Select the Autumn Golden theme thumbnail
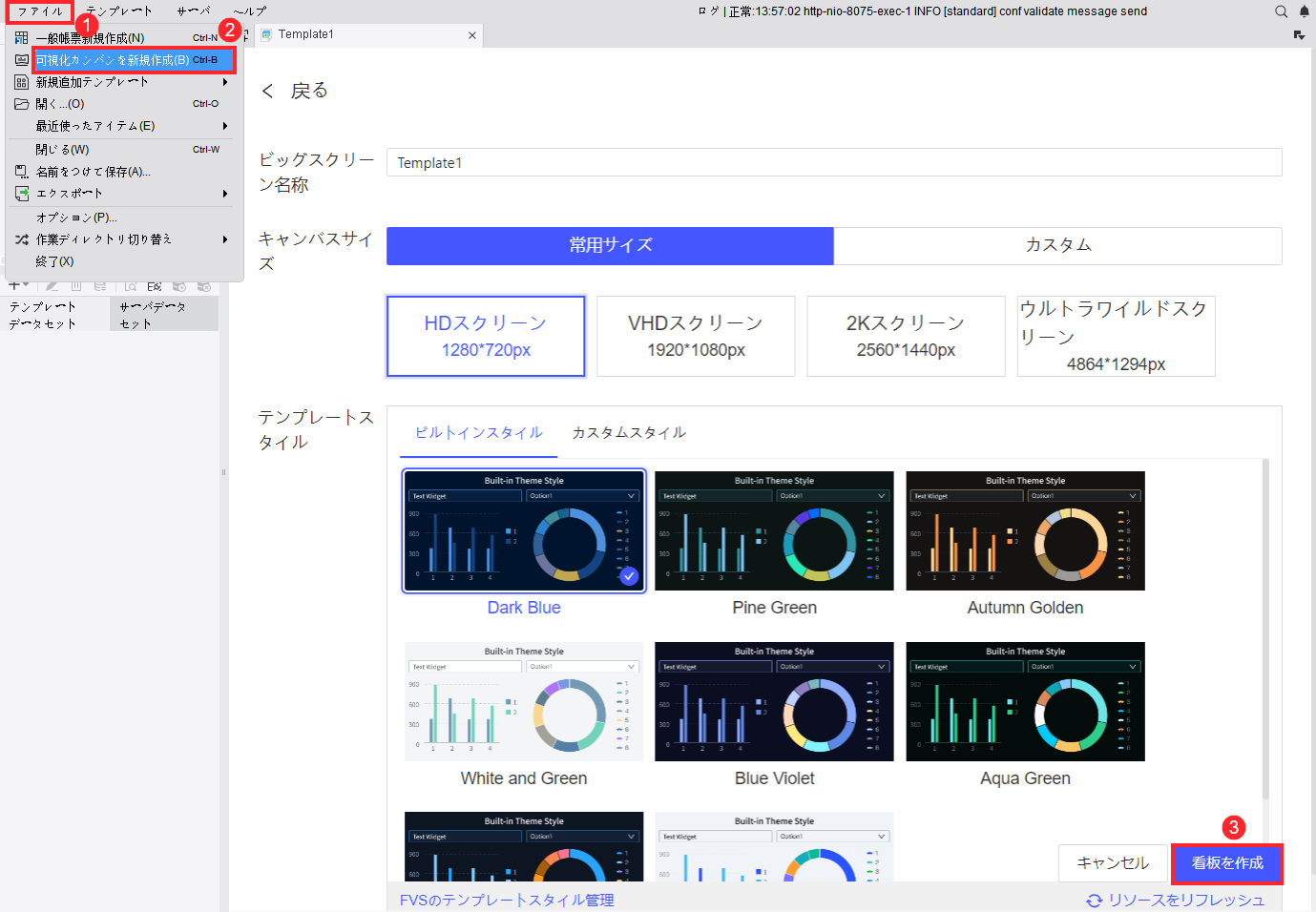 point(1025,530)
